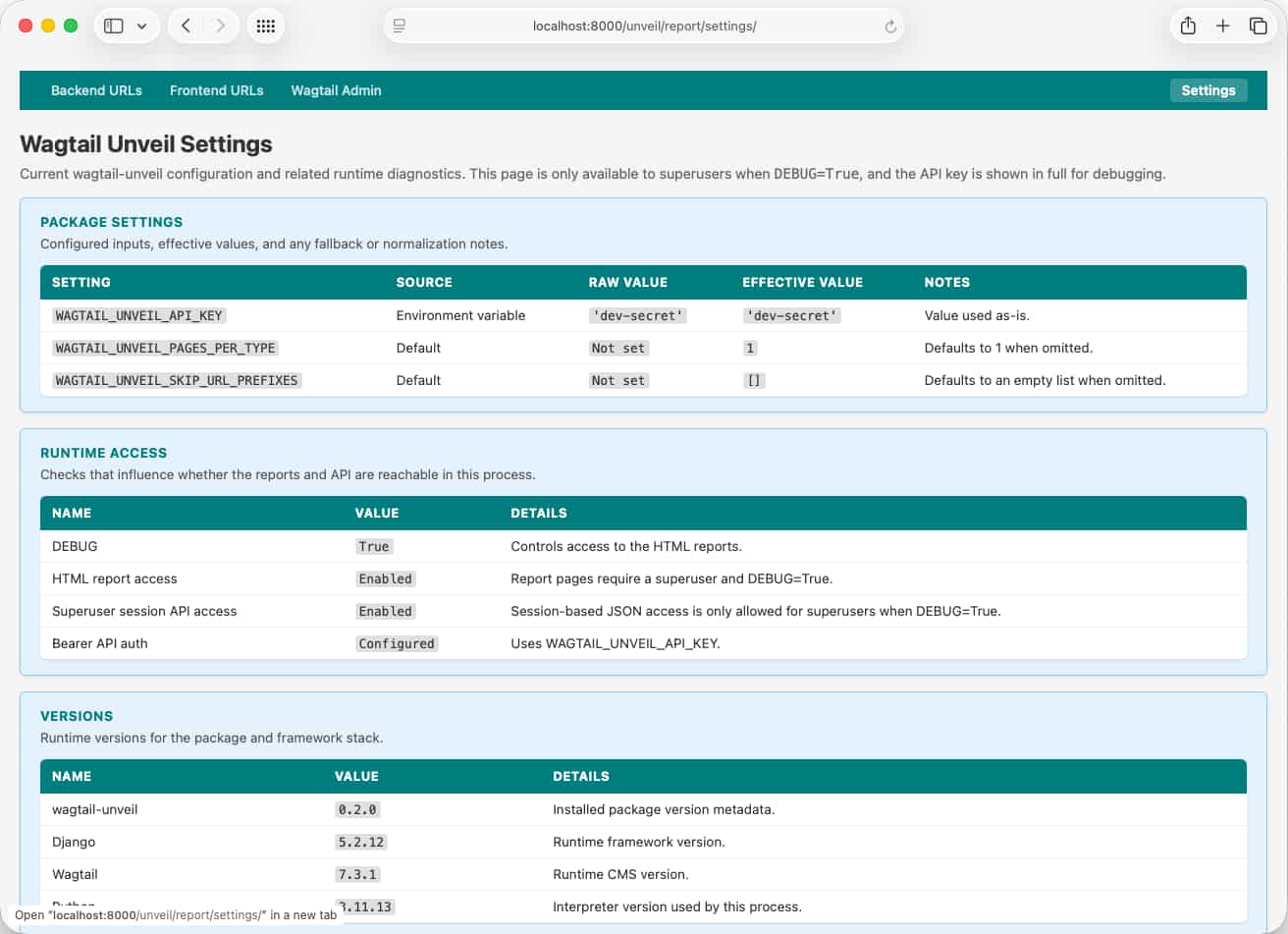Click the wagtail-unveil version row name

click(94, 809)
